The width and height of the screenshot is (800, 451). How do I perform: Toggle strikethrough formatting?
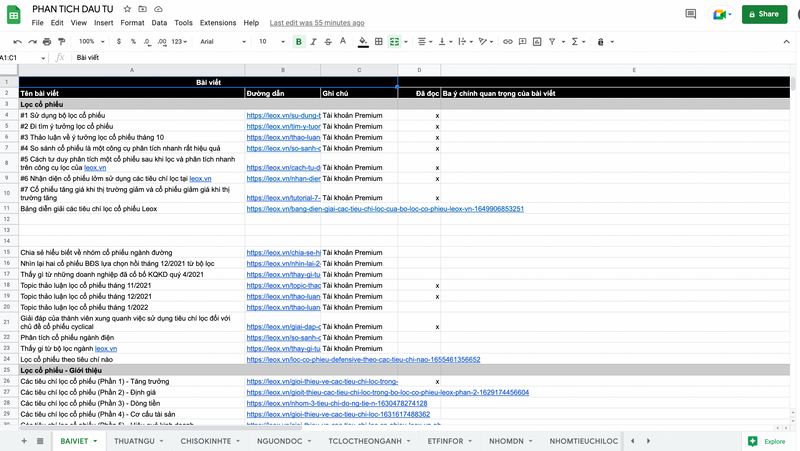click(x=328, y=42)
